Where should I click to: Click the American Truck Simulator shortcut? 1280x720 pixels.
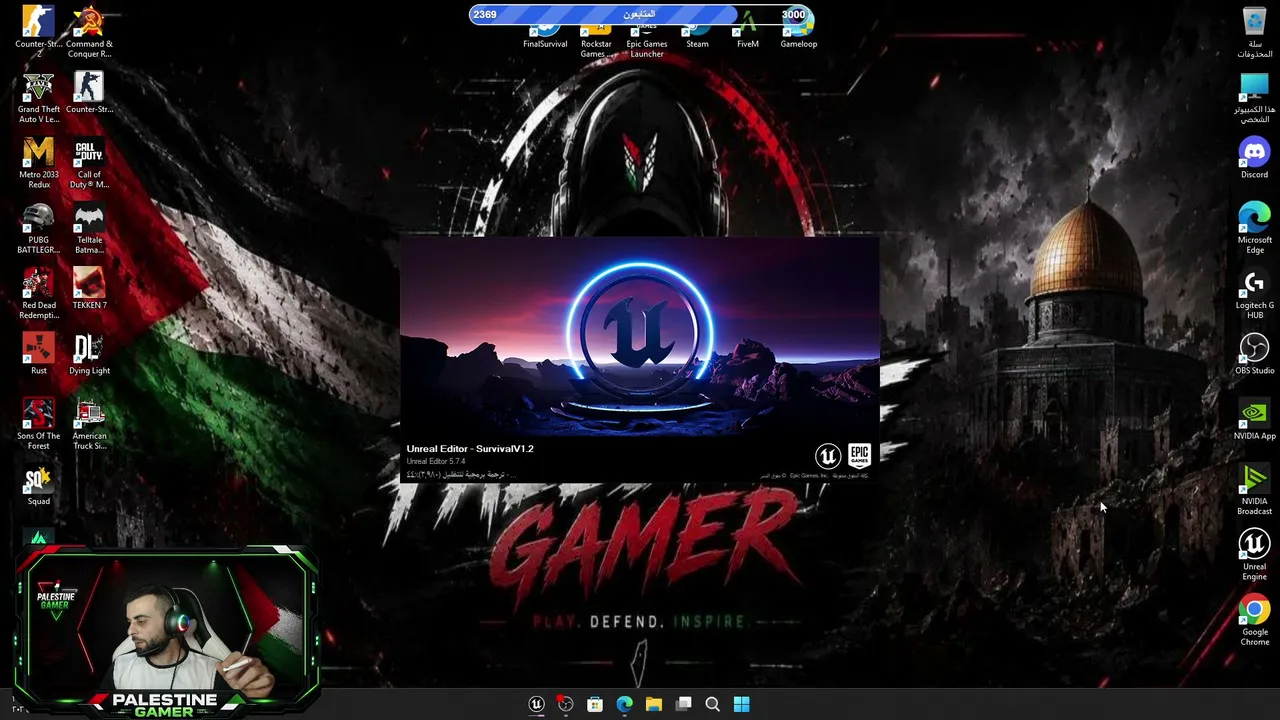coord(89,424)
